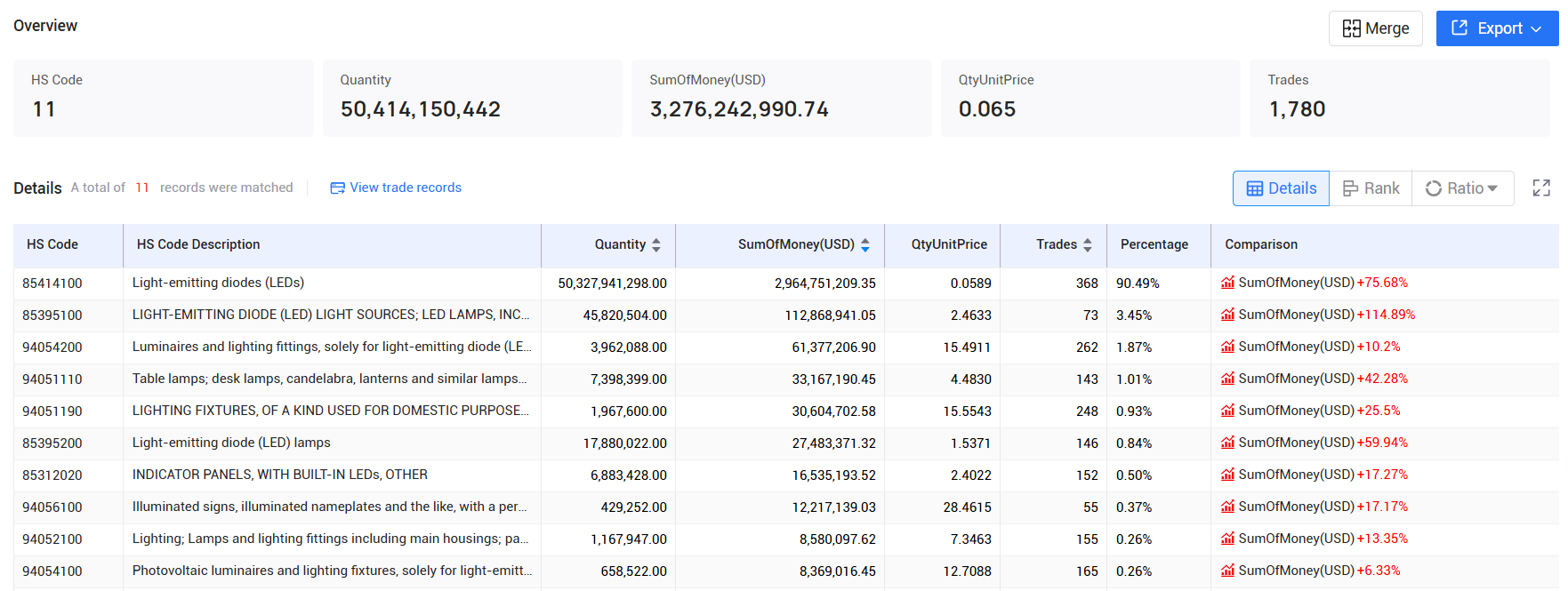Click the Trades summary value 1,780
Screen dimensions: 1568x591
click(x=1297, y=109)
